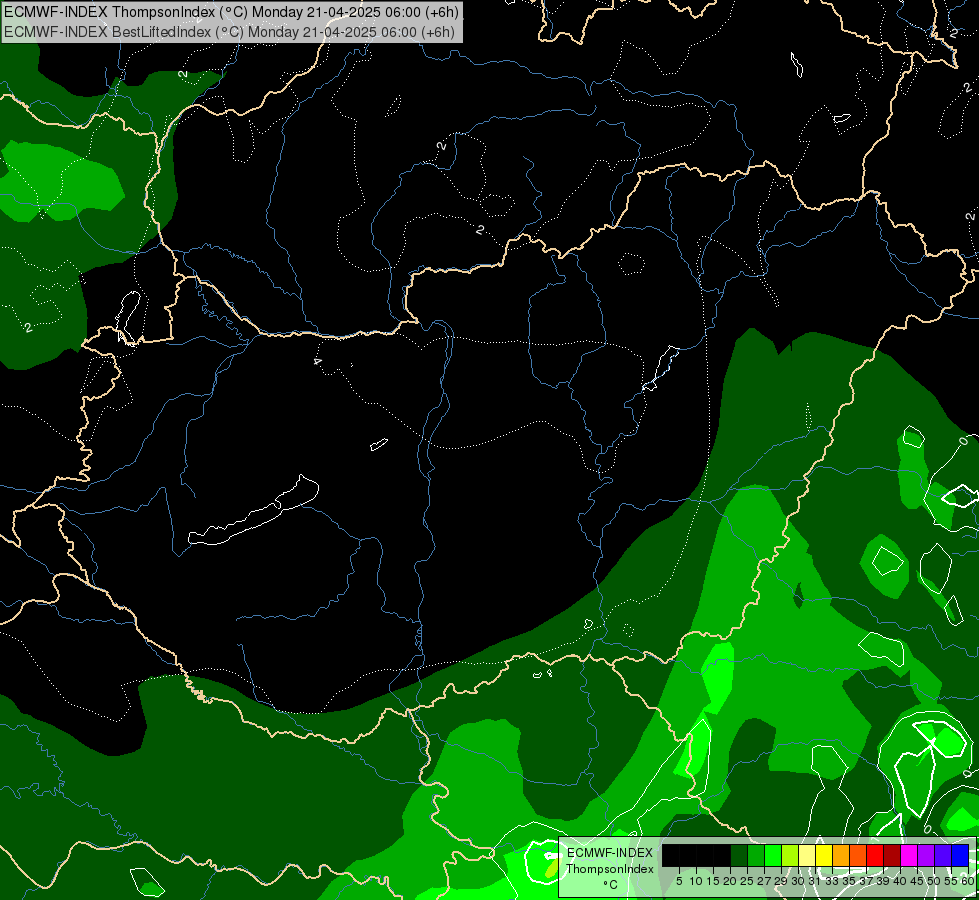Click the legend tick value 29
Screen dimensions: 979x900
click(x=781, y=881)
